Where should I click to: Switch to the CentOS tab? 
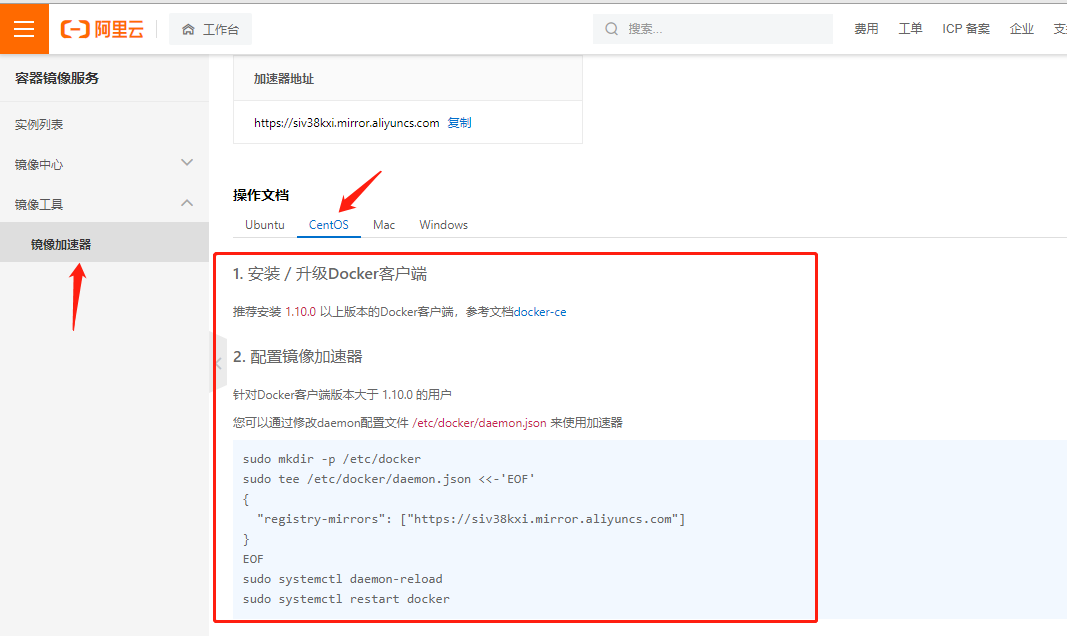pyautogui.click(x=329, y=224)
